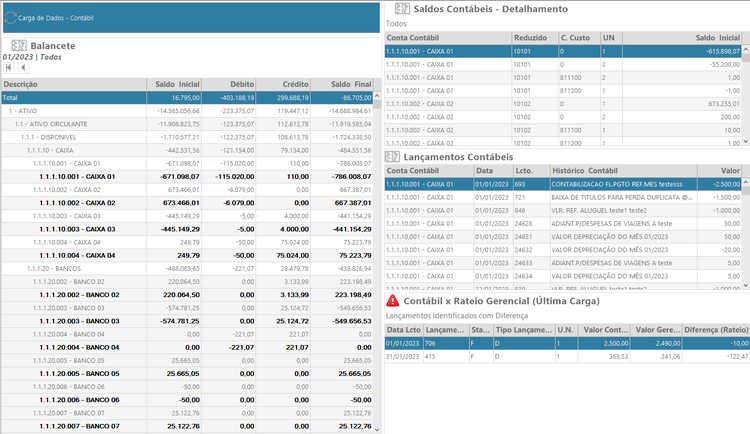Click Balancete panel title
Screen dimensions: 750x434
pos(53,46)
